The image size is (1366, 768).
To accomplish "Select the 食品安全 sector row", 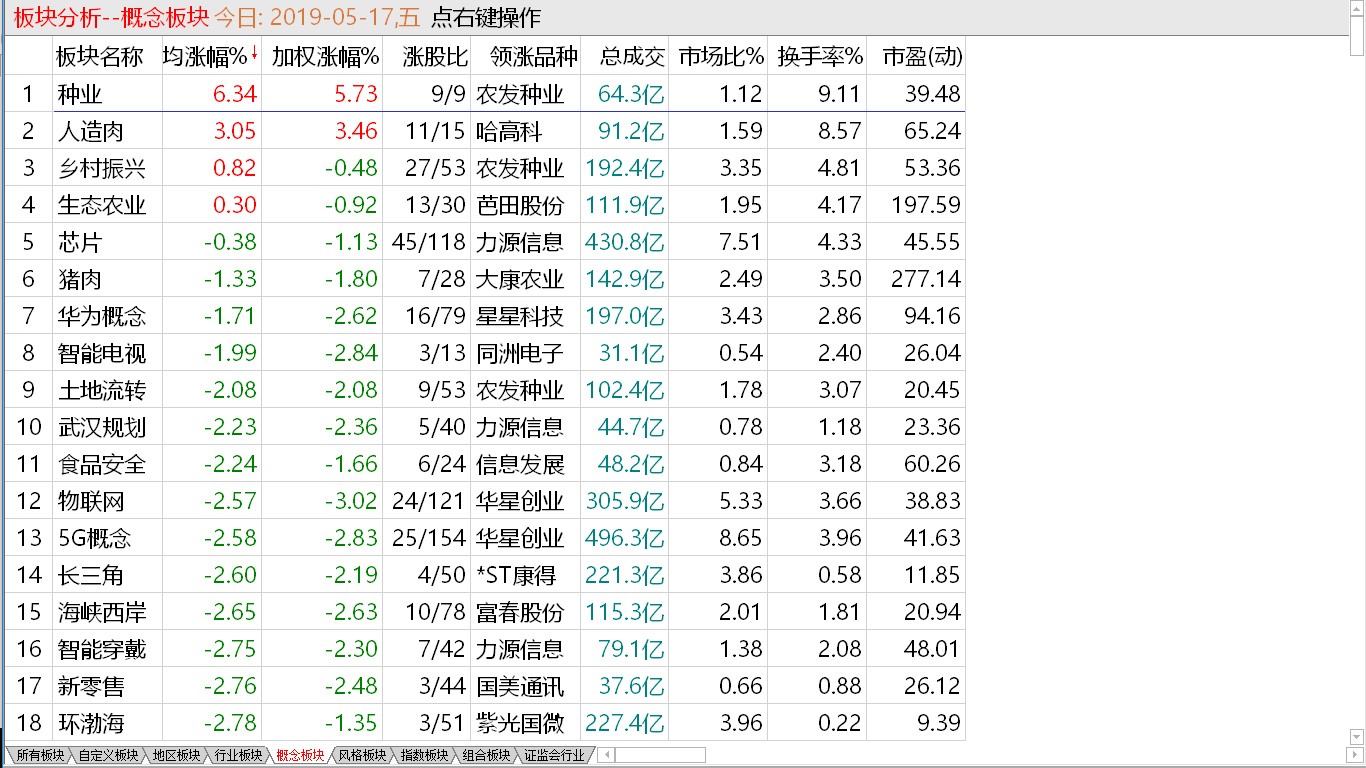I will tap(485, 464).
